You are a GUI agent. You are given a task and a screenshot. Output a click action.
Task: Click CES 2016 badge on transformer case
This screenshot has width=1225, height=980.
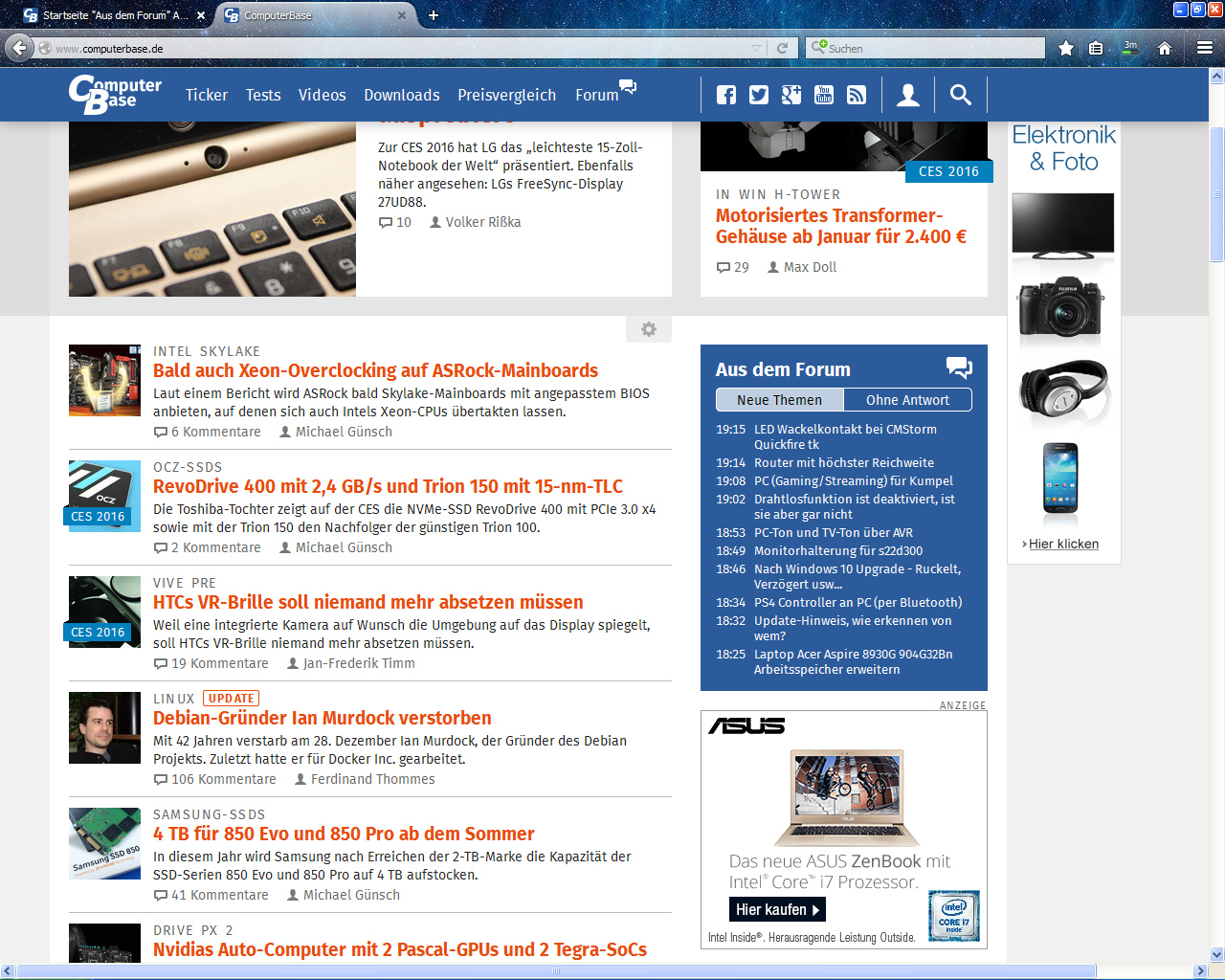[x=948, y=171]
